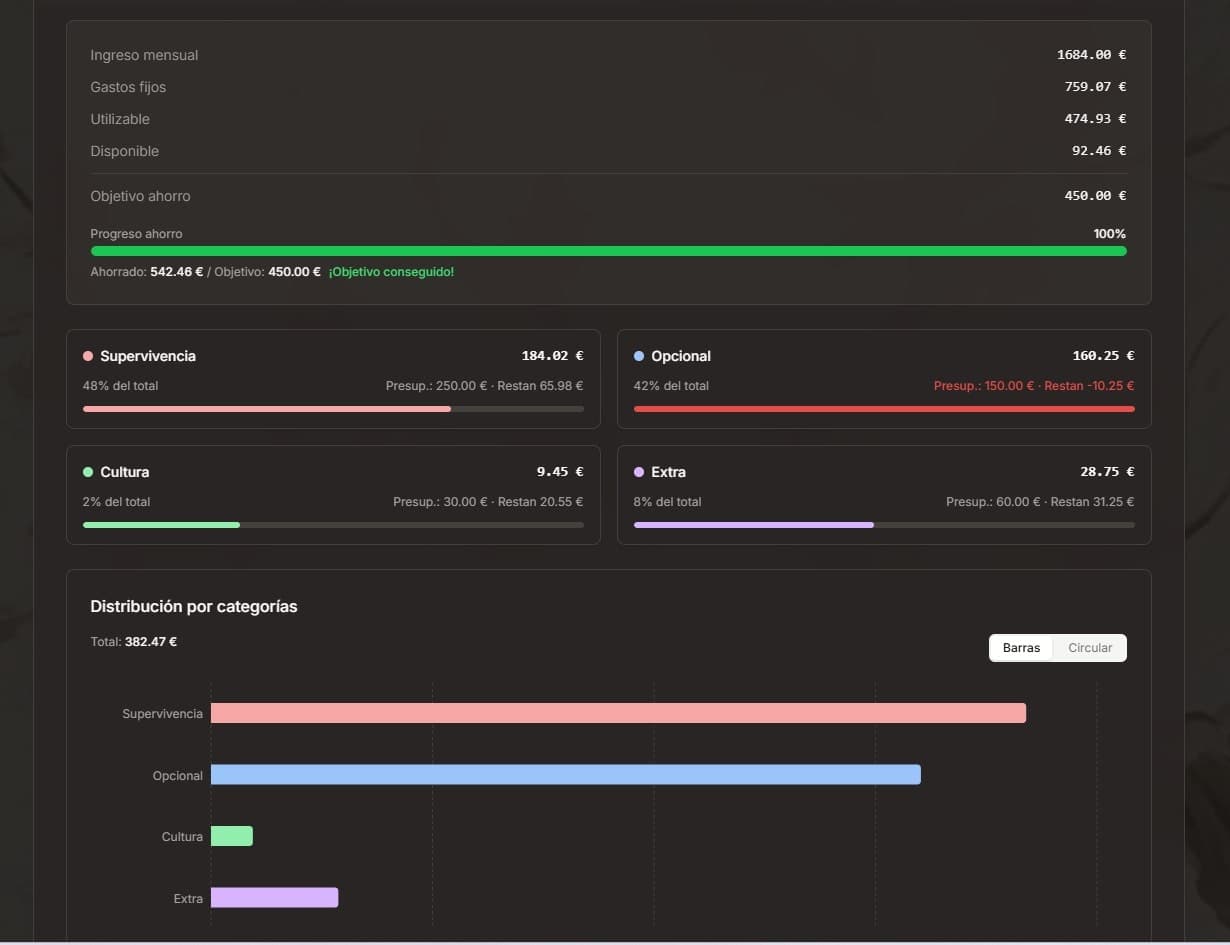Click the blue dot beside Opcional

pyautogui.click(x=639, y=356)
